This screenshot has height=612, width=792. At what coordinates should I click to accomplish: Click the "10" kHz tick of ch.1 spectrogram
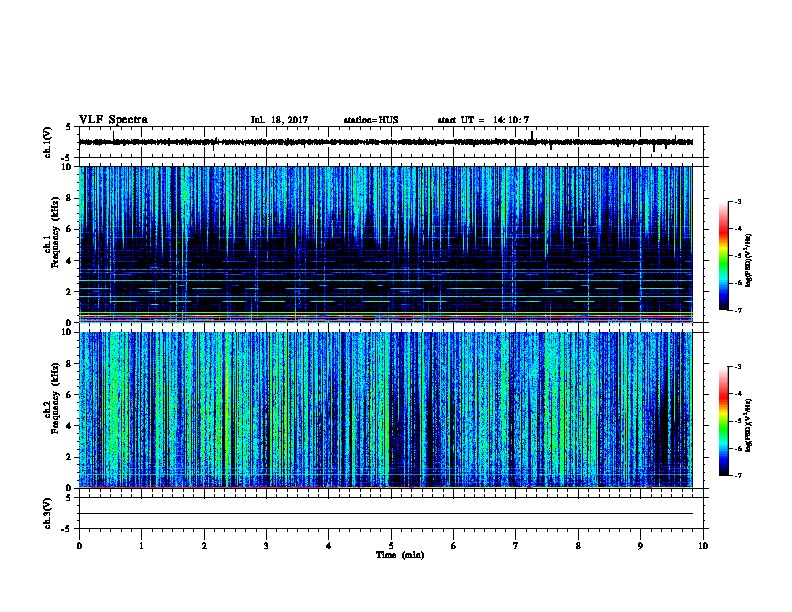coord(68,167)
